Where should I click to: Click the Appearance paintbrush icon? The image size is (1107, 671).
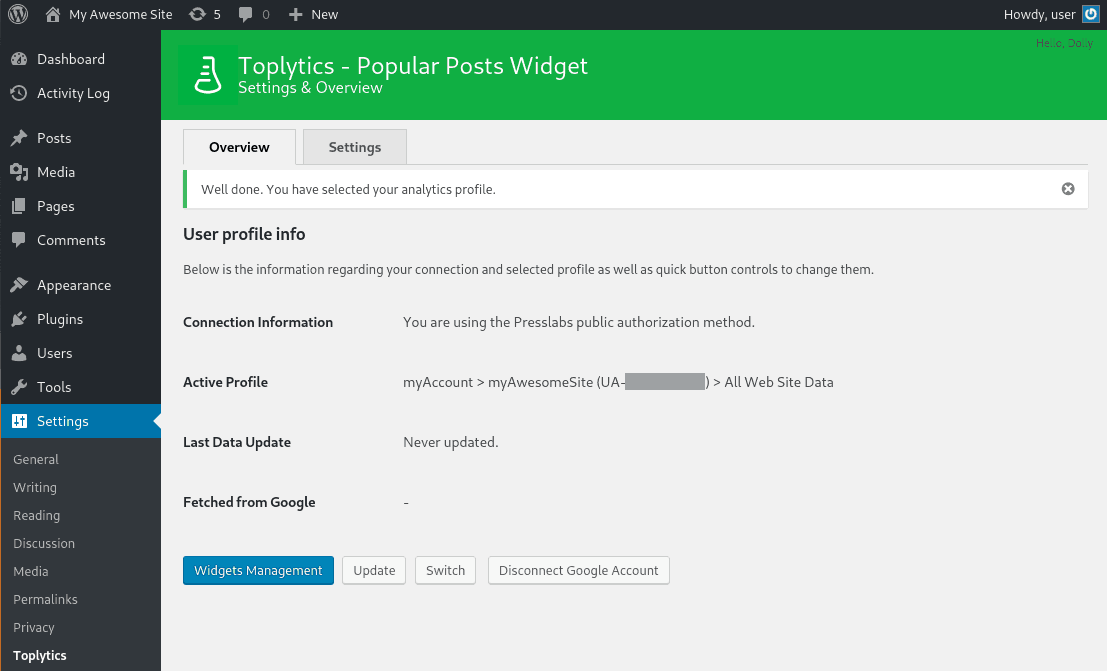pos(19,285)
